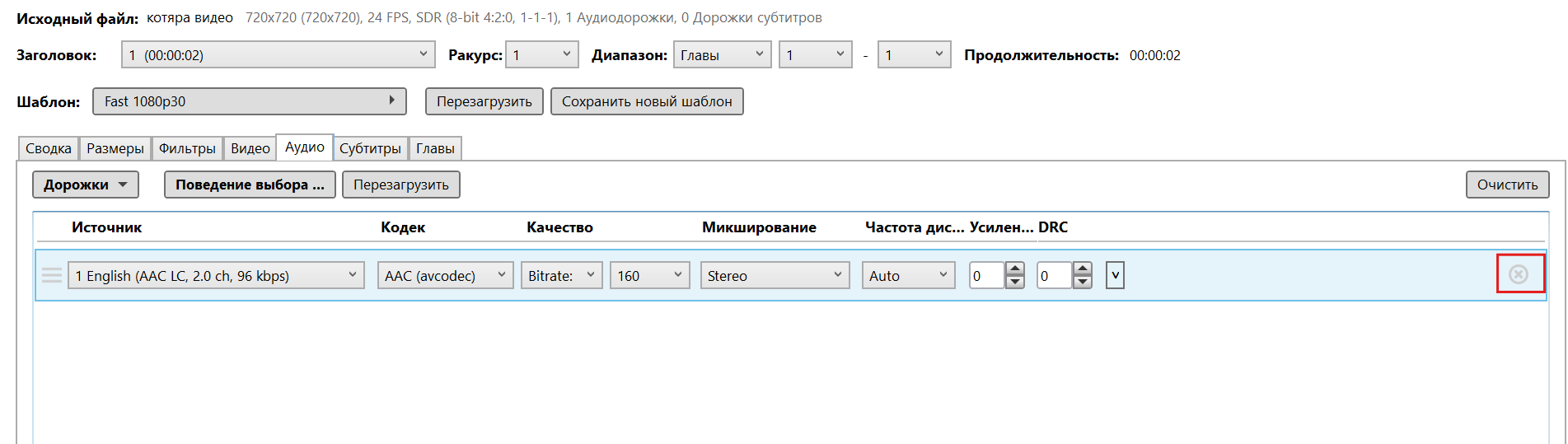Open the Auto sample rate dropdown

point(908,275)
